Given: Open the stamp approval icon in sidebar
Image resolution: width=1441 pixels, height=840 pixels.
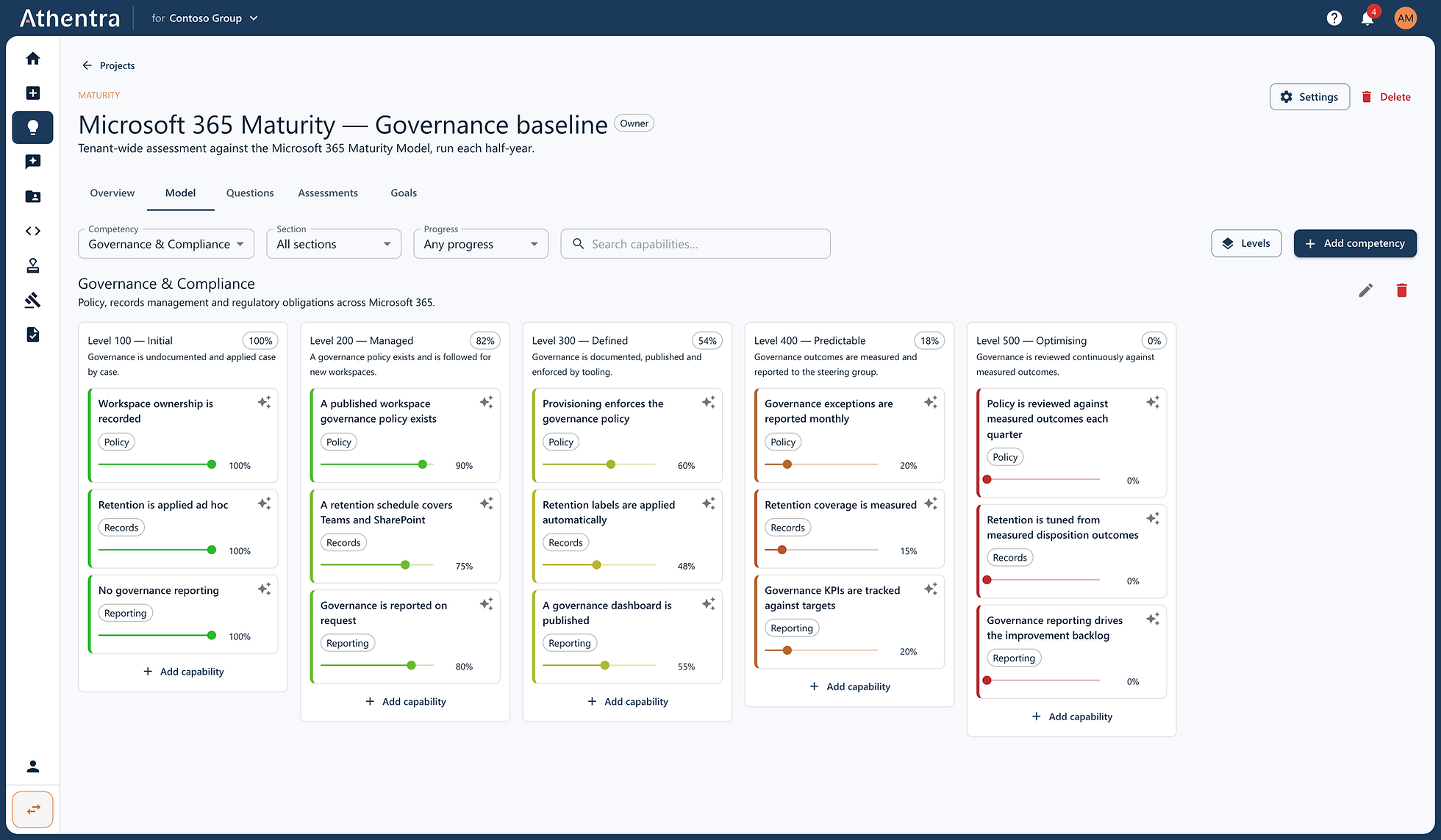Looking at the screenshot, I should tap(33, 265).
